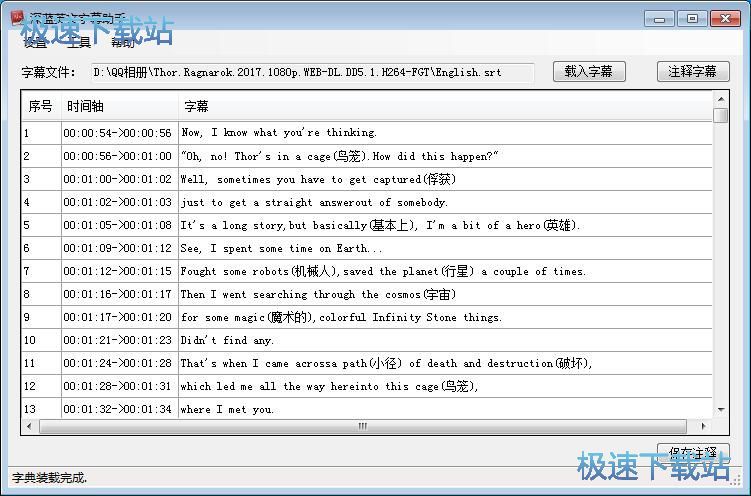Focus the subtitle file path field
Image resolution: width=751 pixels, height=496 pixels.
[313, 72]
